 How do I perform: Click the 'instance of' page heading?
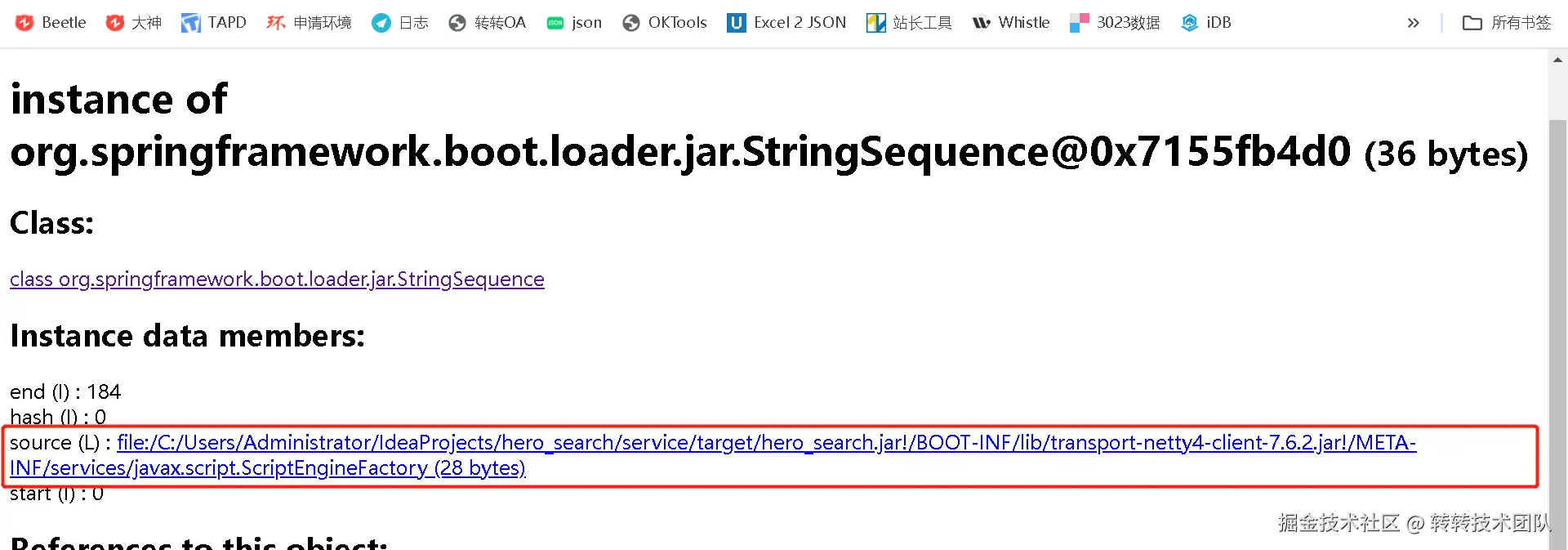(118, 100)
